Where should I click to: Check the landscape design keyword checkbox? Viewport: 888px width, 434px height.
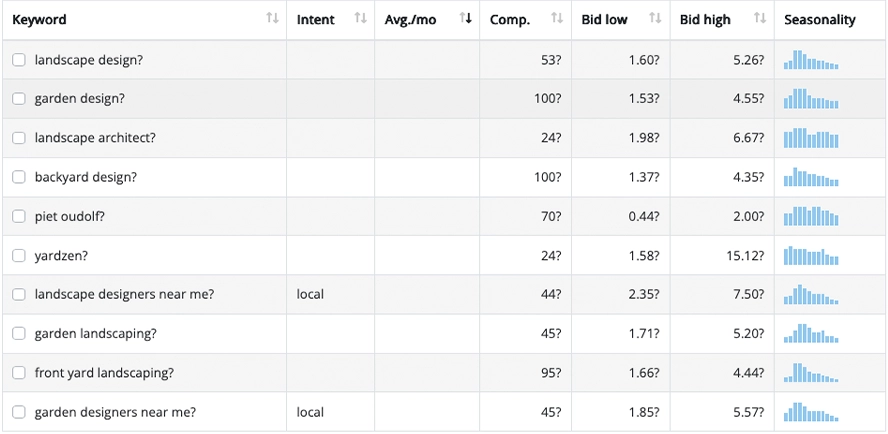click(19, 60)
